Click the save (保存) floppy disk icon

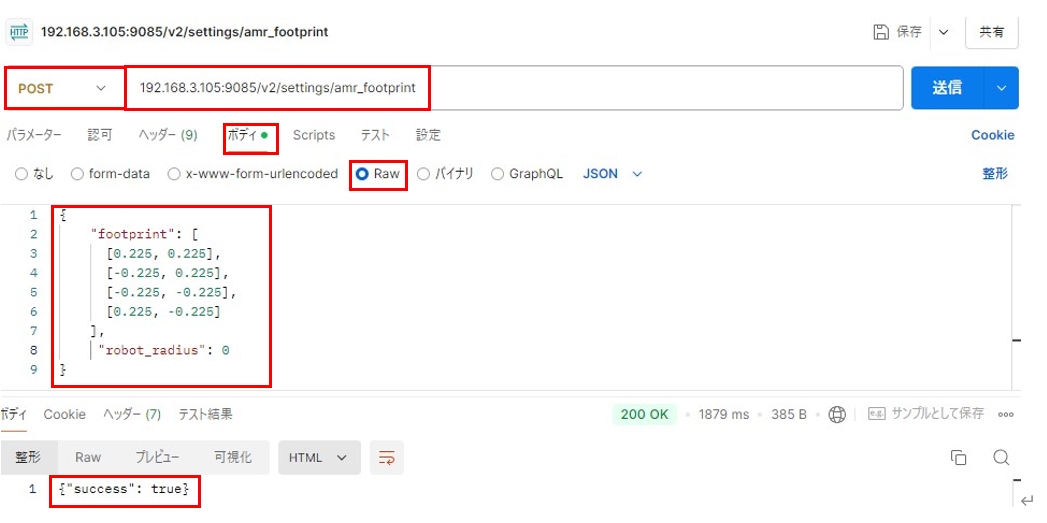pos(880,32)
